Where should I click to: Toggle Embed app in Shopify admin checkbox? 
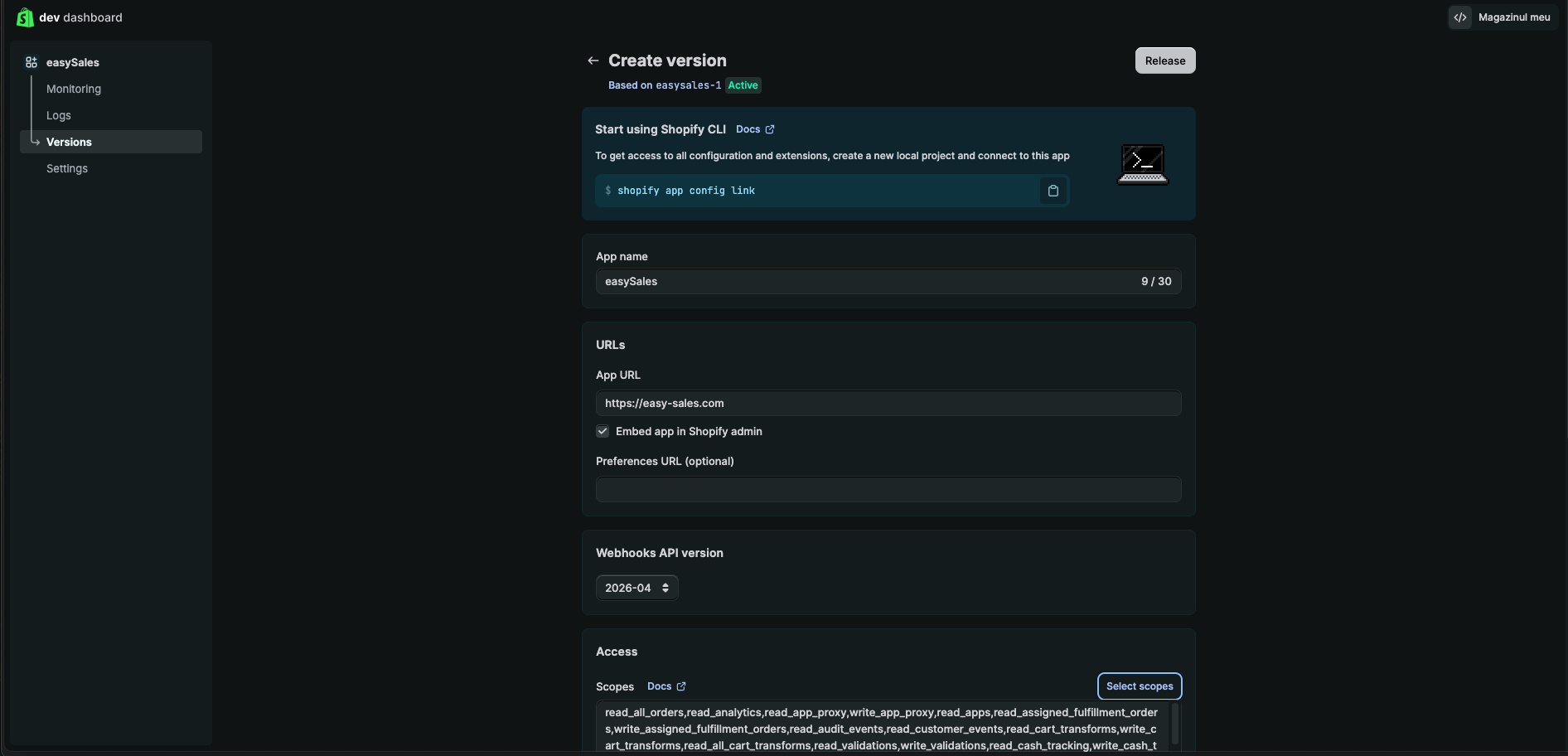603,431
